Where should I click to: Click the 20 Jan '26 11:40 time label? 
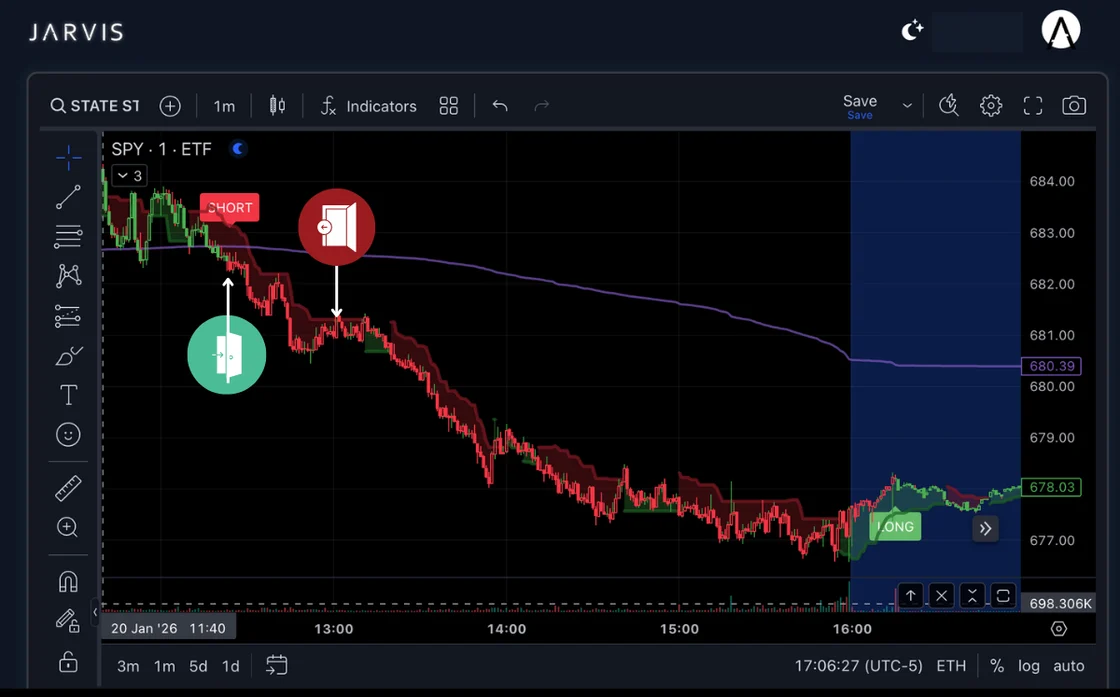coord(169,628)
